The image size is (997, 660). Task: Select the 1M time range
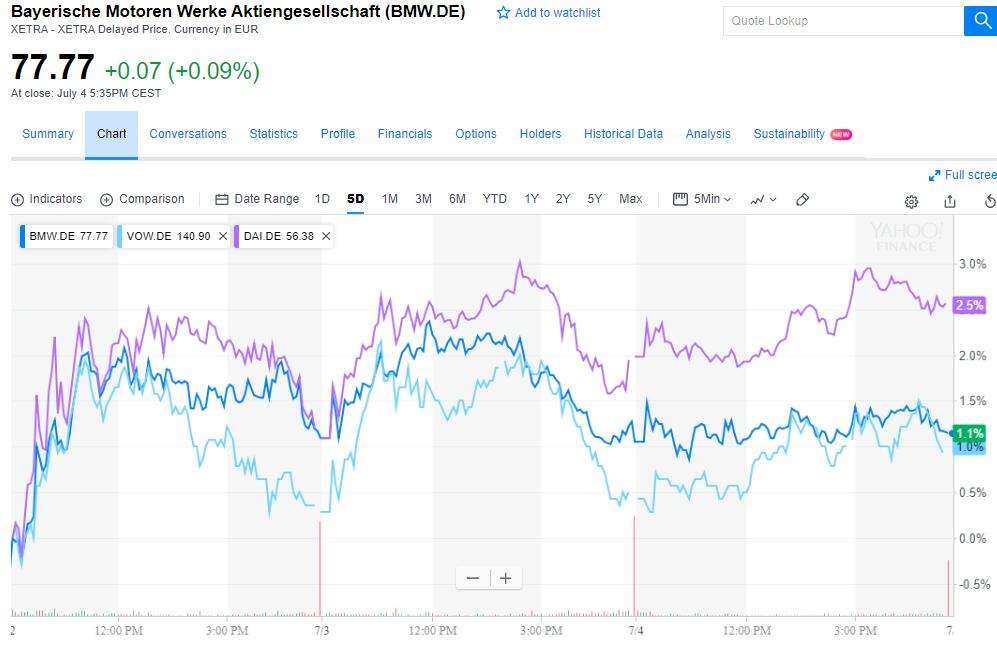click(x=390, y=199)
